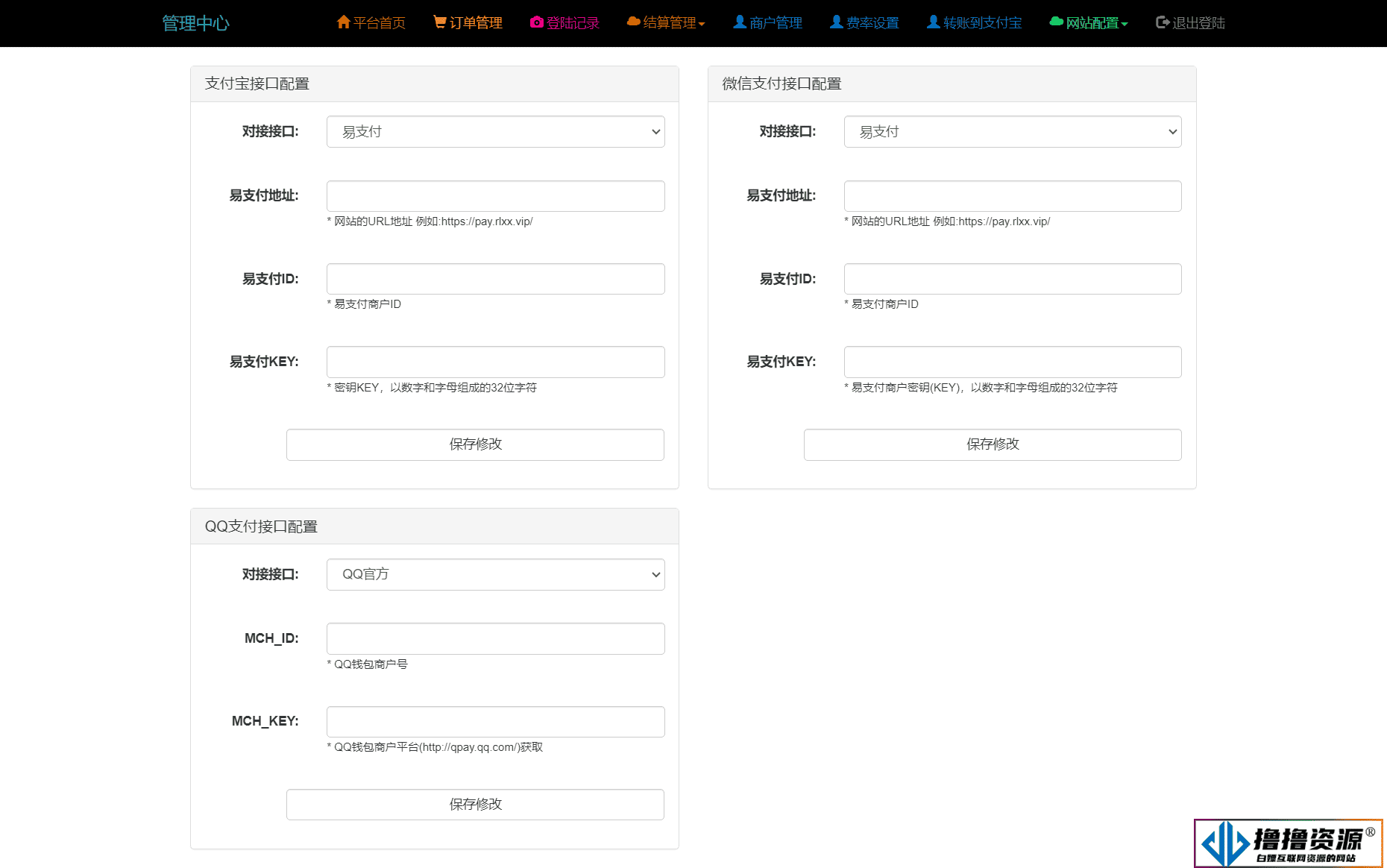Focus the 微信支付 易支付KEY input field
This screenshot has width=1387, height=868.
point(1013,362)
